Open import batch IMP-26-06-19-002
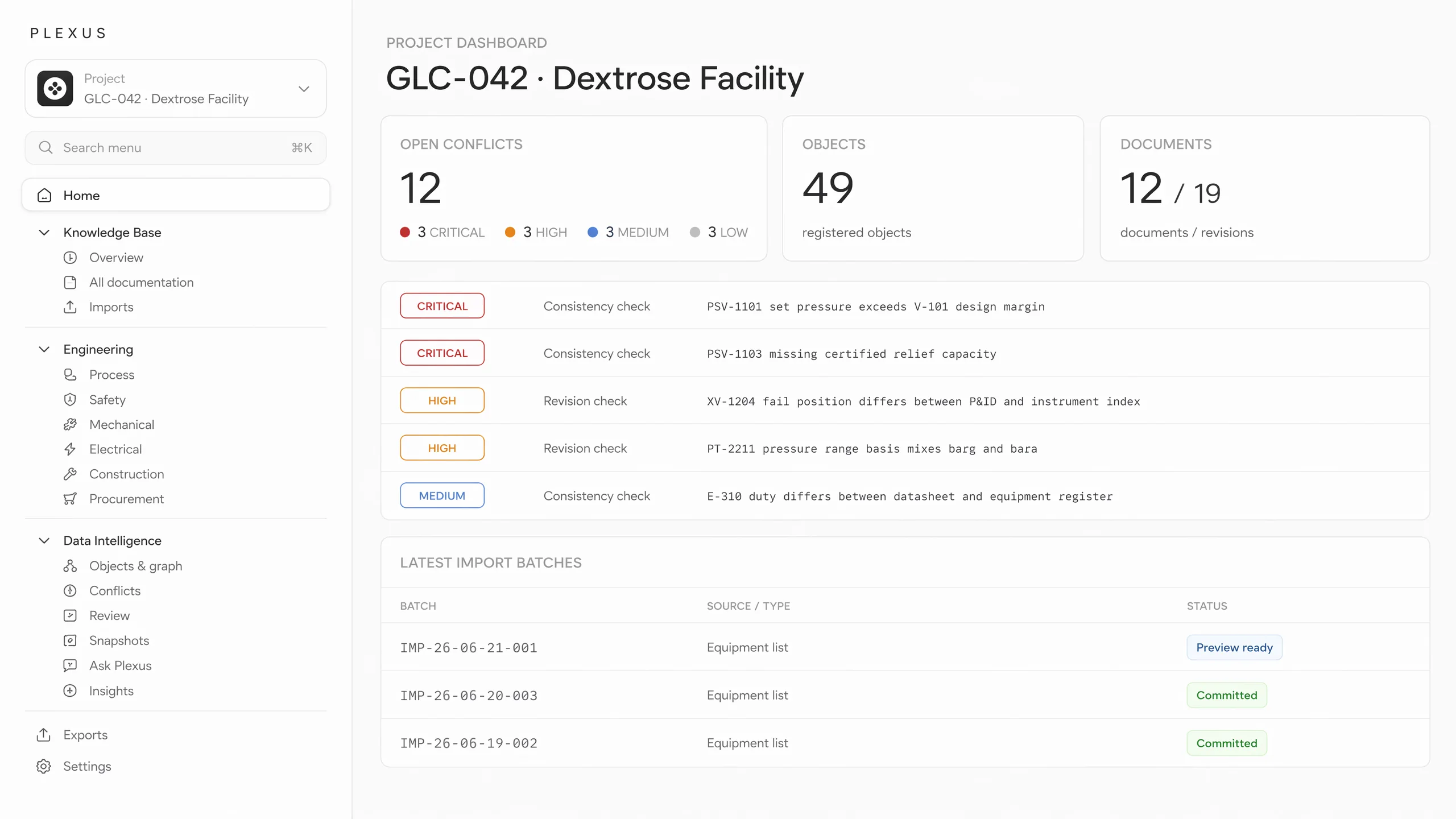 [x=469, y=743]
